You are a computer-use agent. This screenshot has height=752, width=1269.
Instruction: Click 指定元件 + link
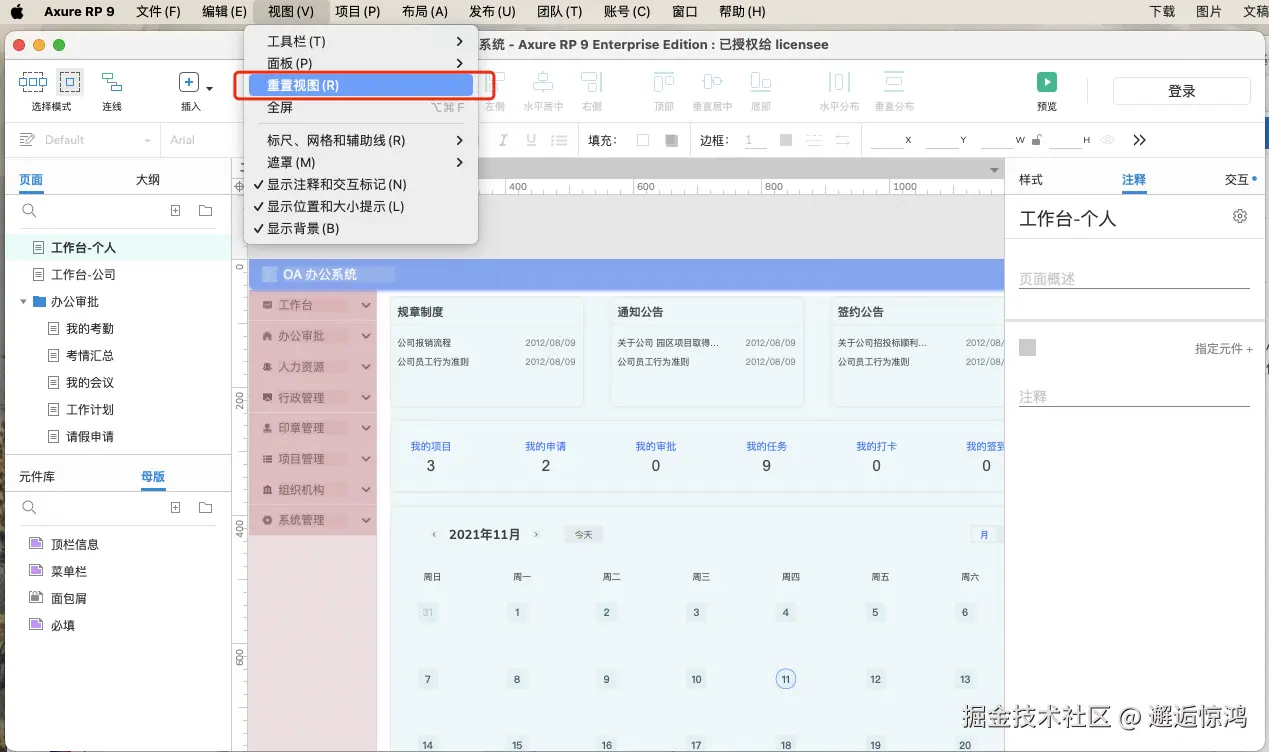click(1223, 349)
